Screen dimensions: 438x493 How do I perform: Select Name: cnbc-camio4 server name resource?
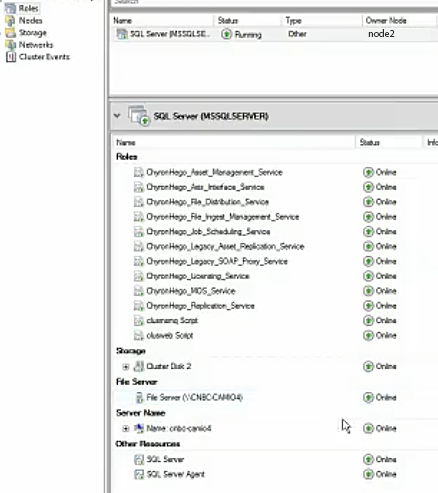tap(179, 428)
